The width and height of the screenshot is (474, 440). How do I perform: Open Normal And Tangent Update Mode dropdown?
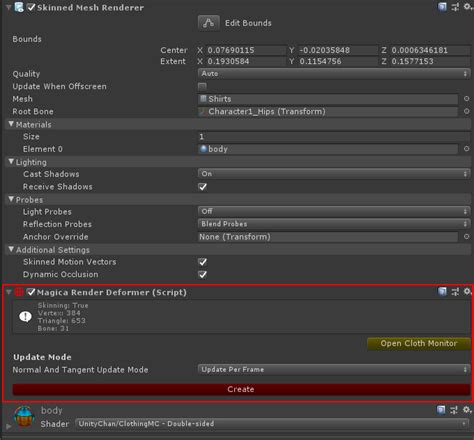click(334, 370)
